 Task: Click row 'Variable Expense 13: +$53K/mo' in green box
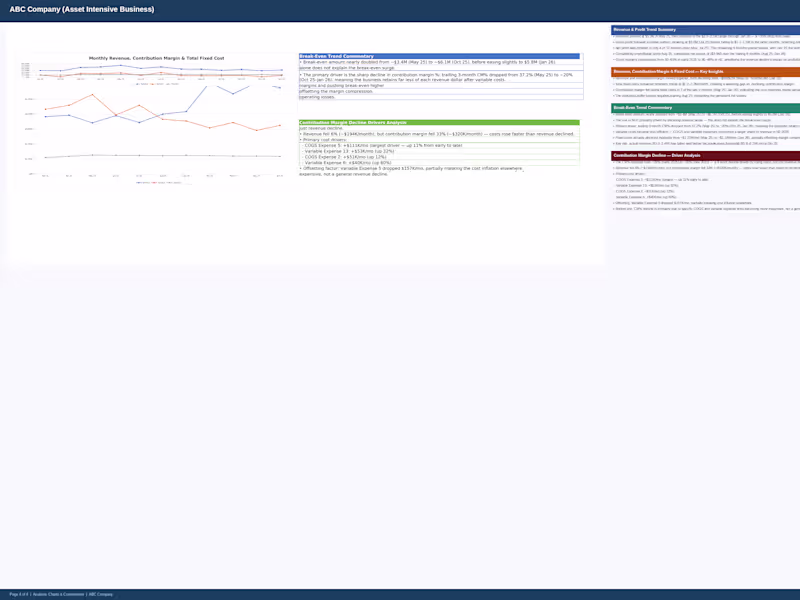pyautogui.click(x=439, y=152)
